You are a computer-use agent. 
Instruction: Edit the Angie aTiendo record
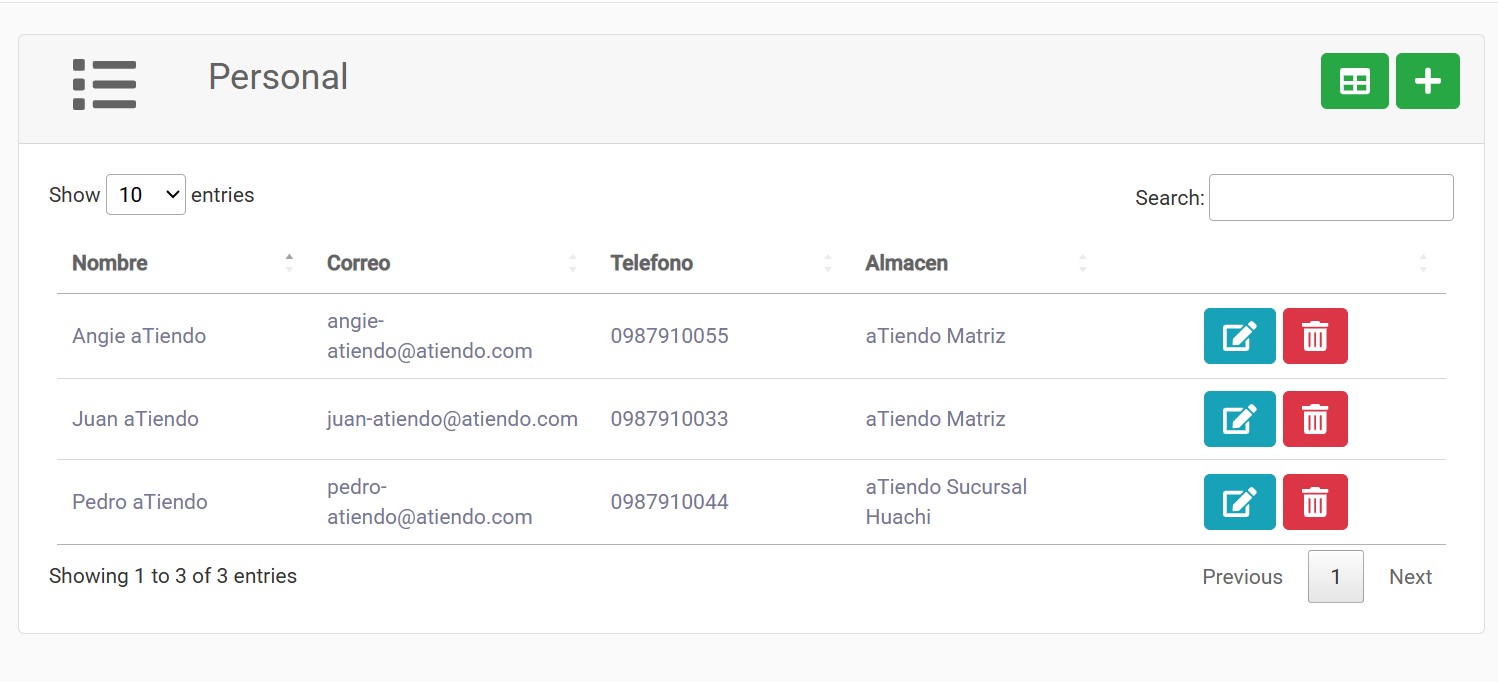(x=1239, y=336)
